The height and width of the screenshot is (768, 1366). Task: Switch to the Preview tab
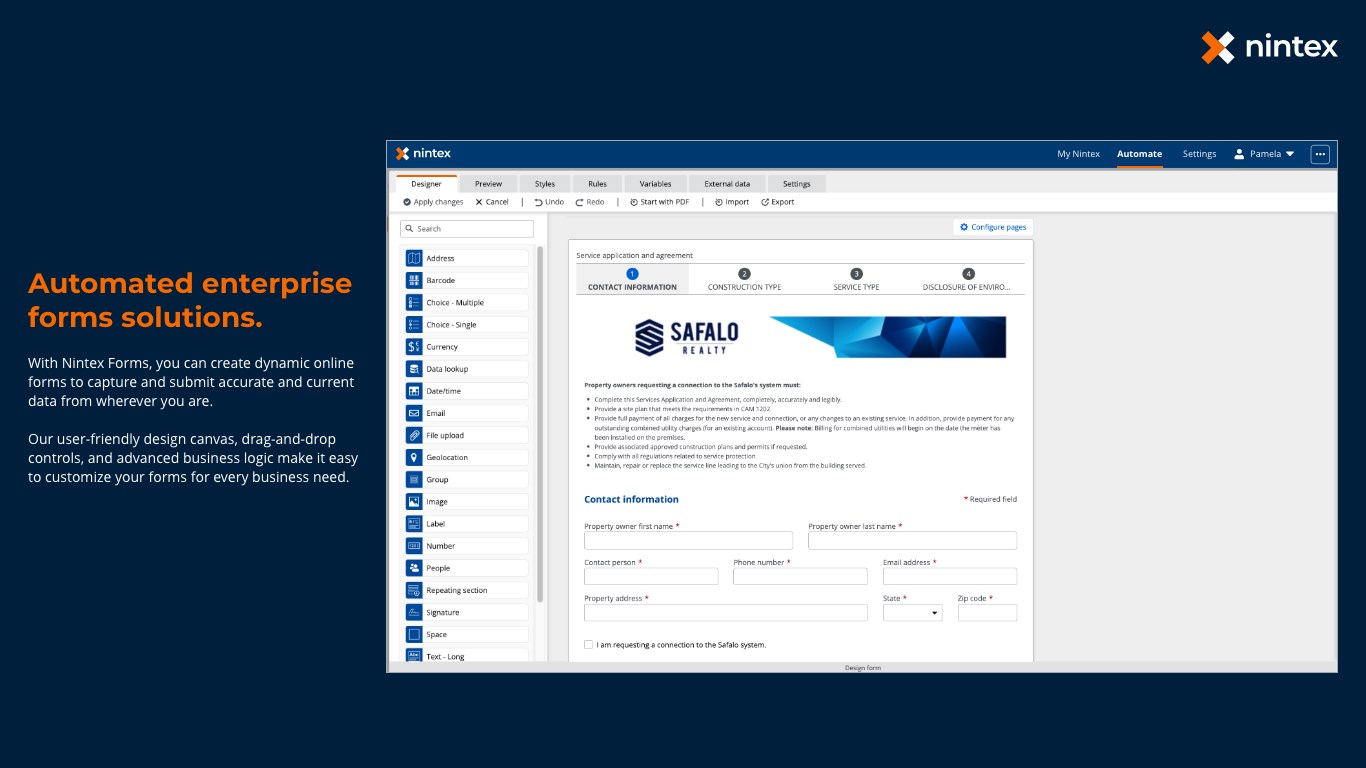488,184
